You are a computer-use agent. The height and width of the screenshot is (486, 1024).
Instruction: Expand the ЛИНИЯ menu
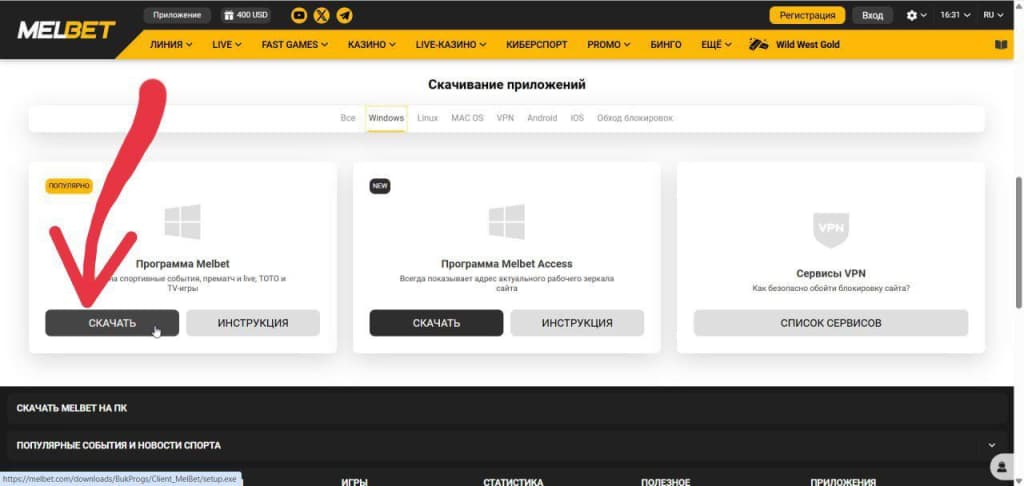tap(170, 44)
